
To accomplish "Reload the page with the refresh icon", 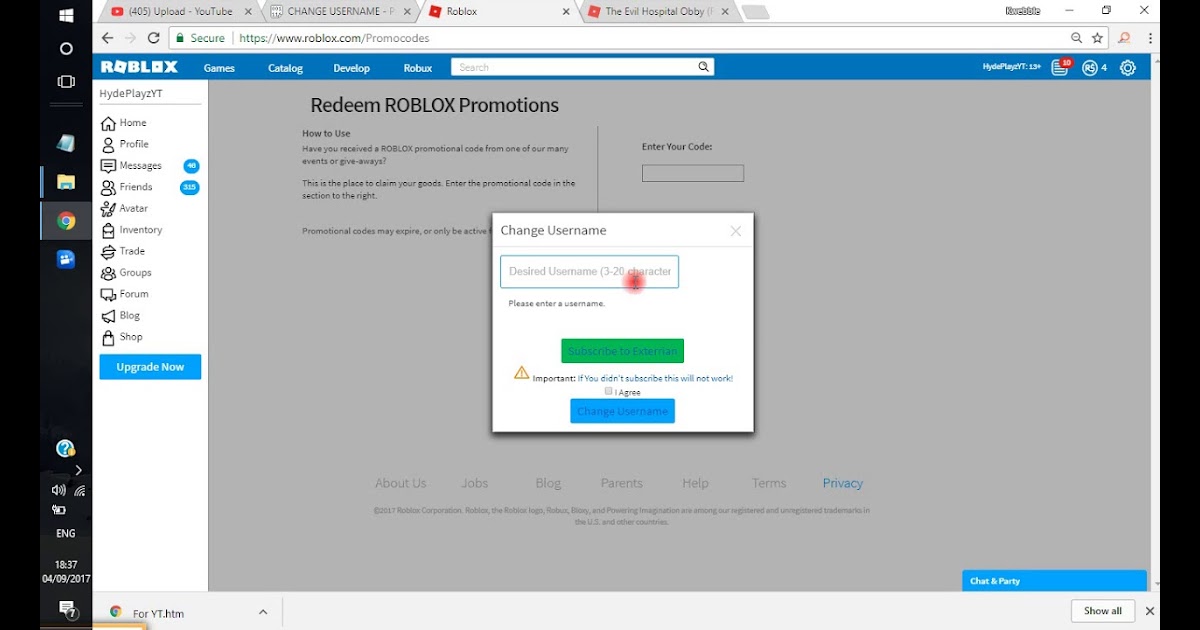I will coord(153,38).
